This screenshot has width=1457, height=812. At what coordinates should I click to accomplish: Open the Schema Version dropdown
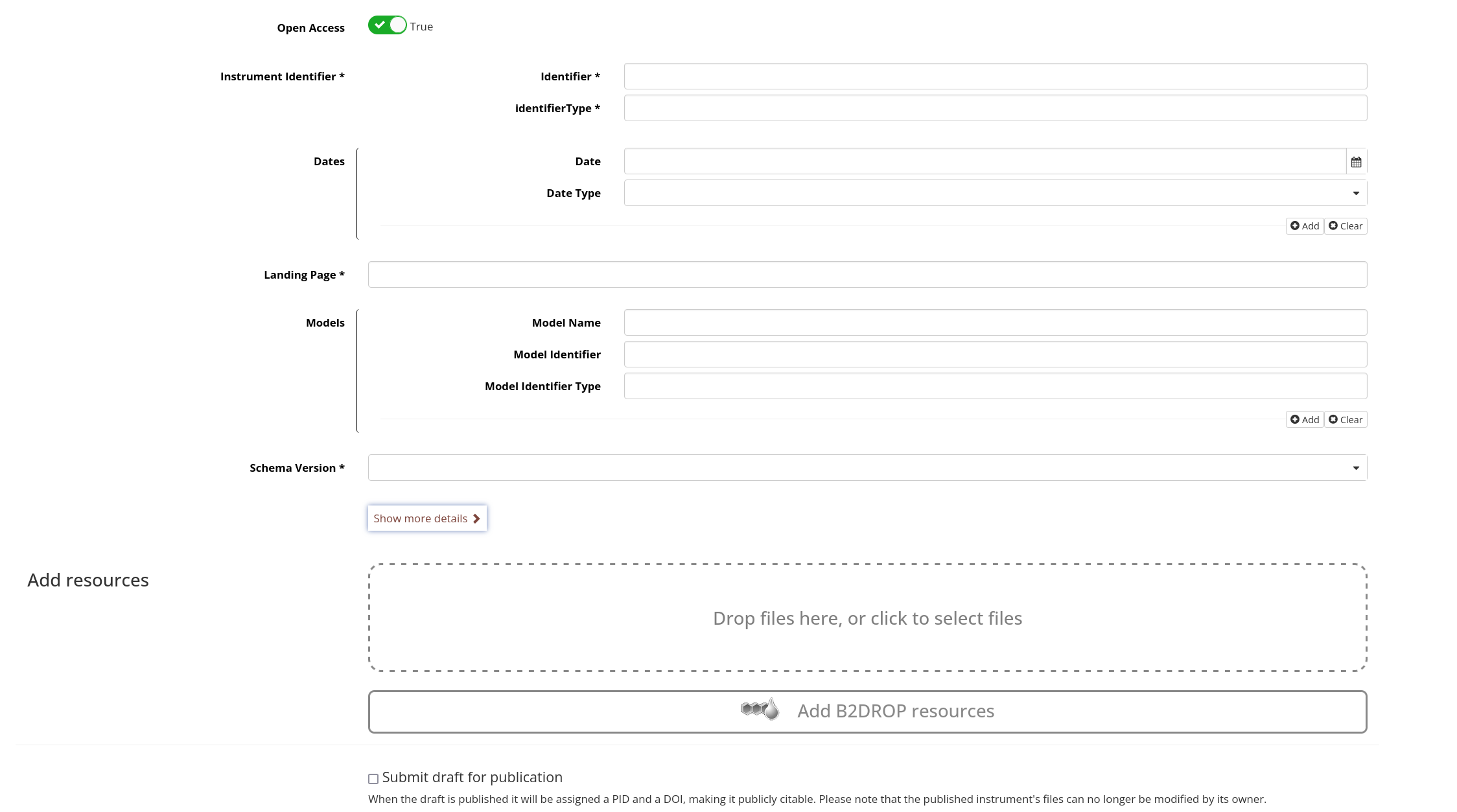click(x=867, y=468)
